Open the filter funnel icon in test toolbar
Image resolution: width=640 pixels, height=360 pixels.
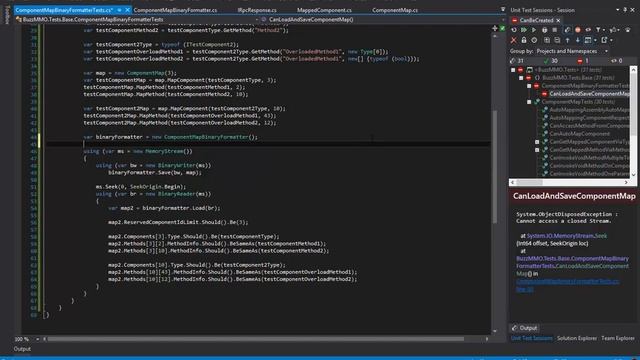[598, 30]
